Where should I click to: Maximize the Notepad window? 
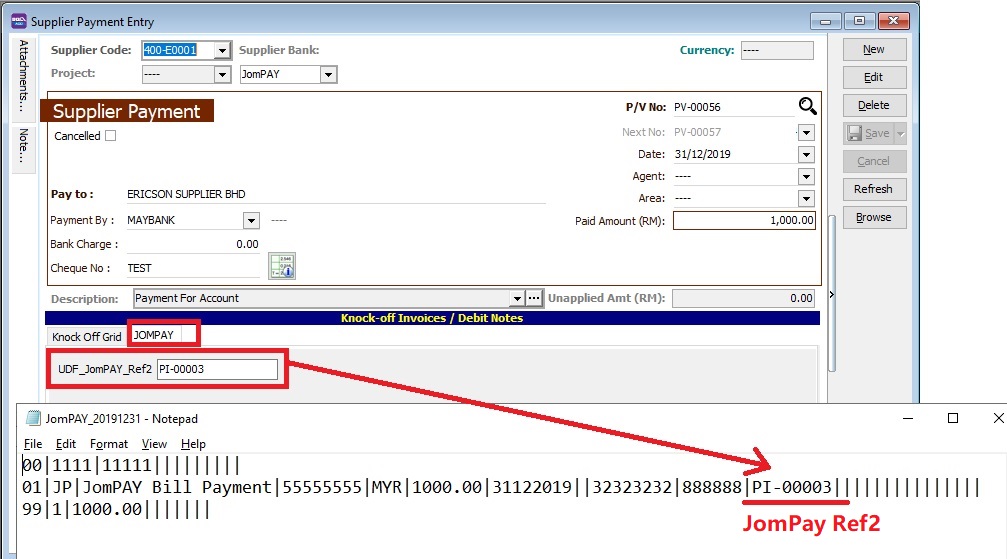coord(952,418)
